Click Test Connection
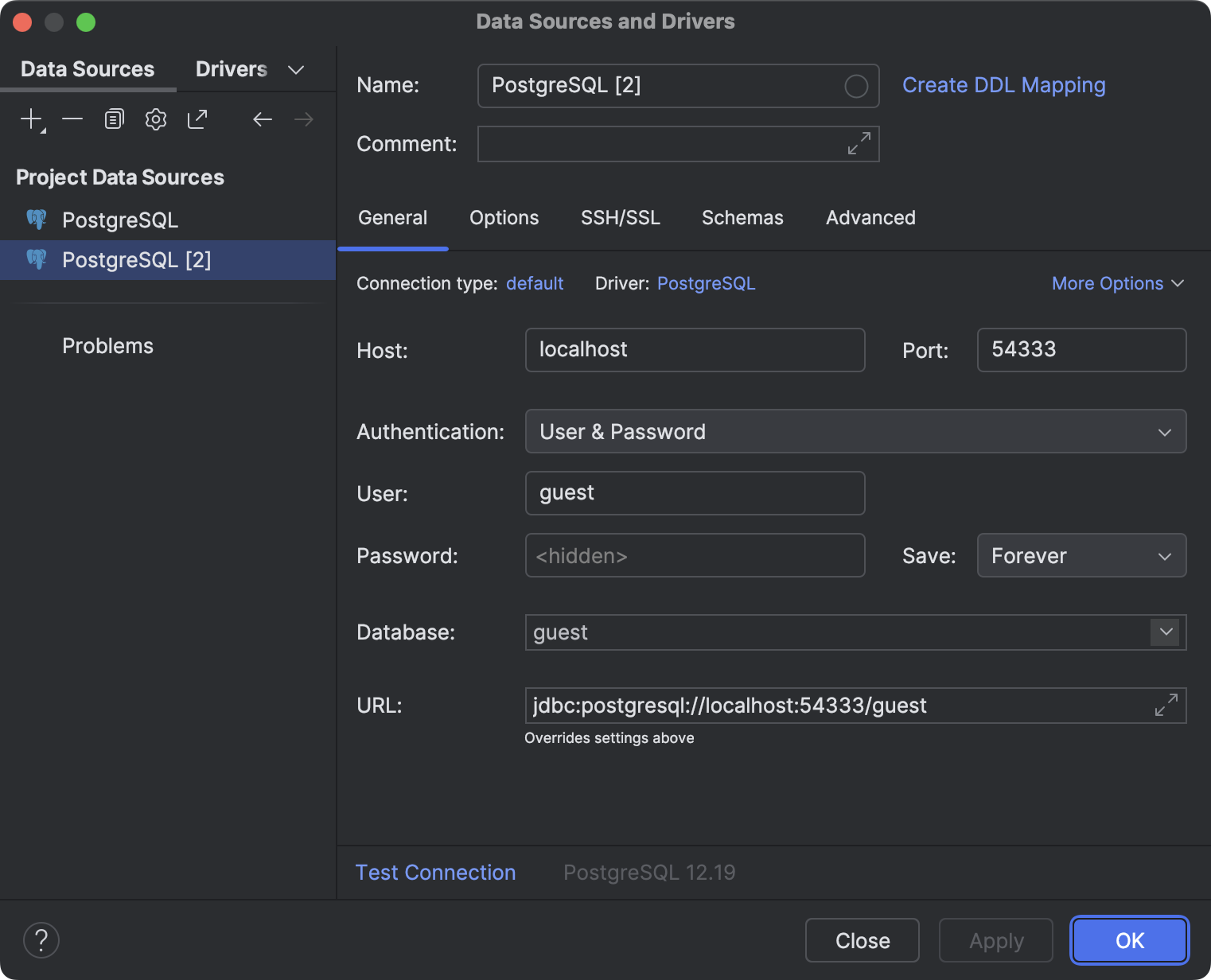 pos(435,872)
